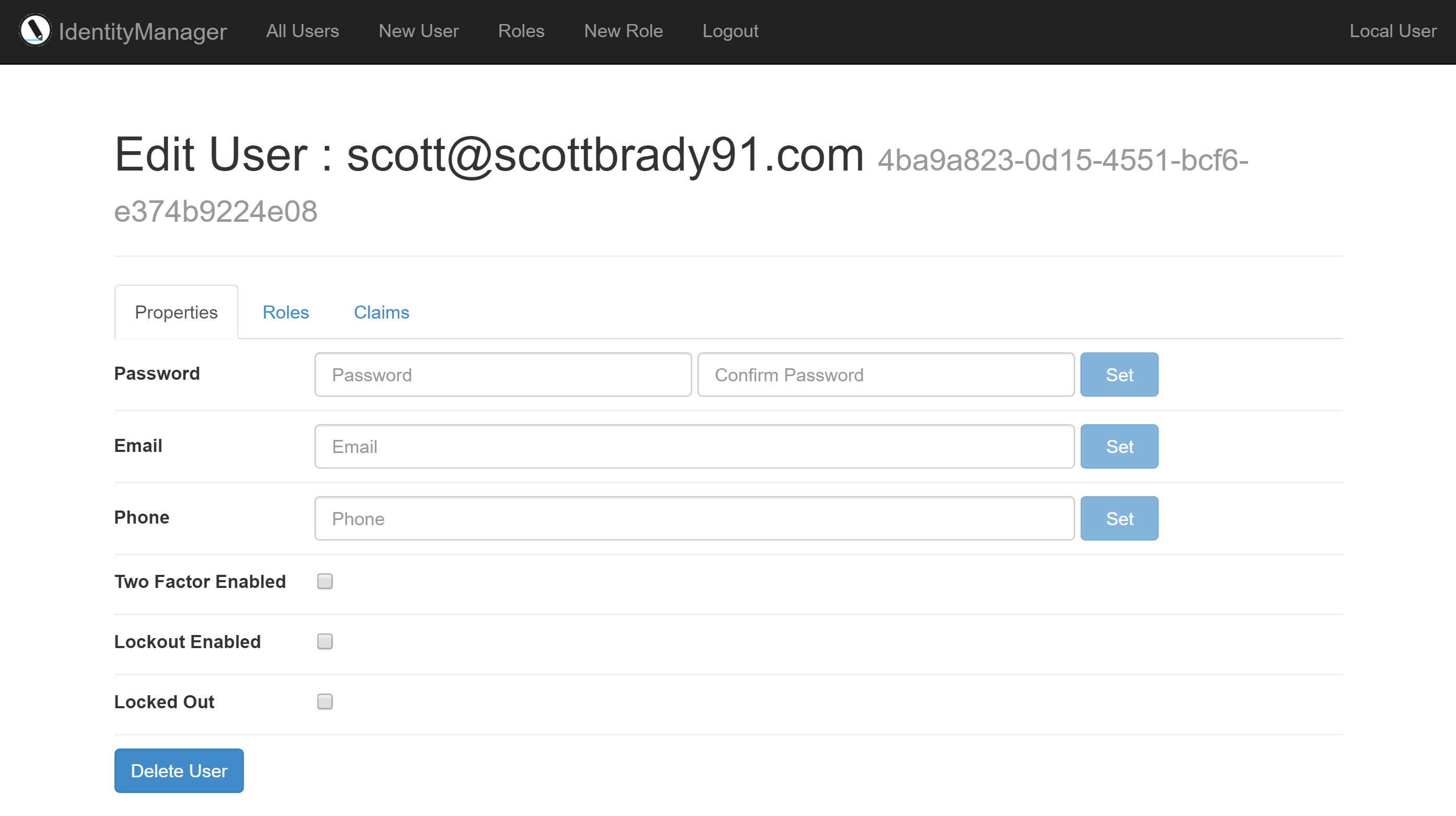Click the Local User link
This screenshot has width=1456, height=816.
pyautogui.click(x=1393, y=31)
